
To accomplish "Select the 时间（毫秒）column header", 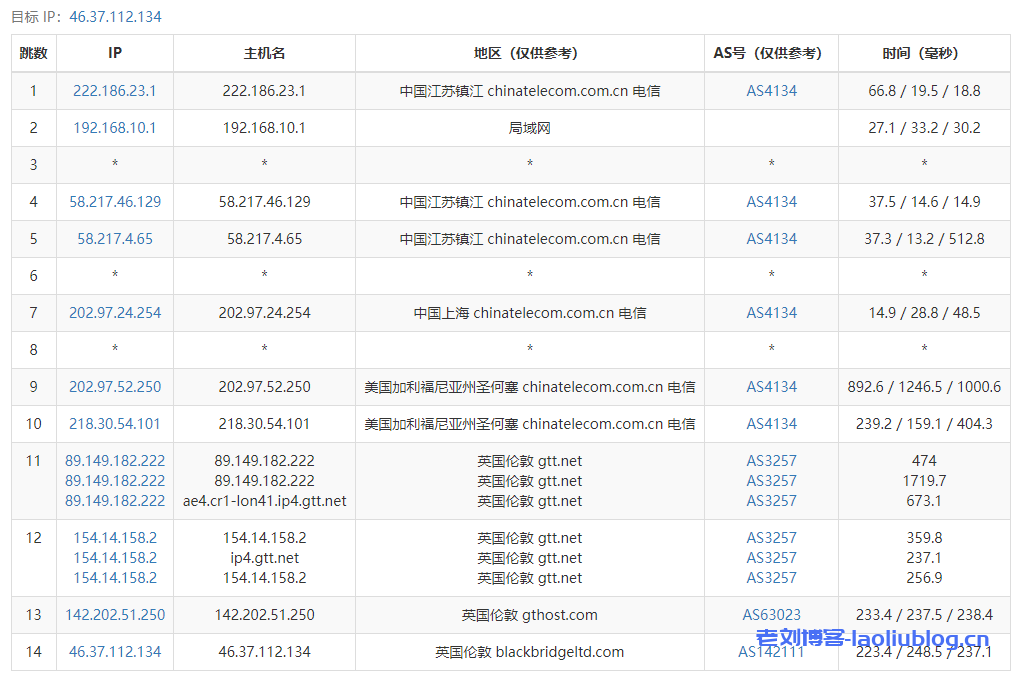I will (923, 54).
